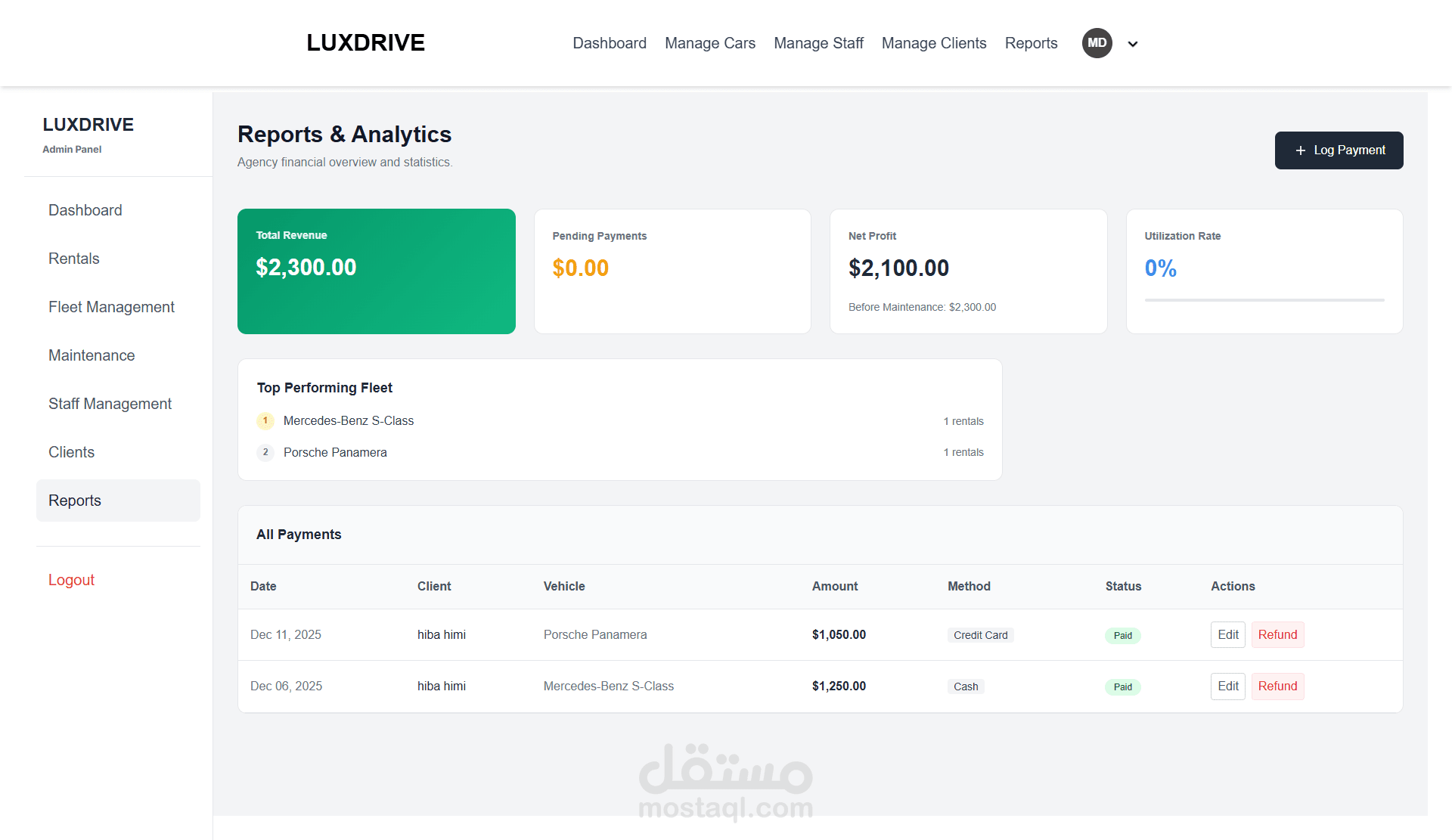Go to Fleet Management in sidebar

[x=111, y=307]
